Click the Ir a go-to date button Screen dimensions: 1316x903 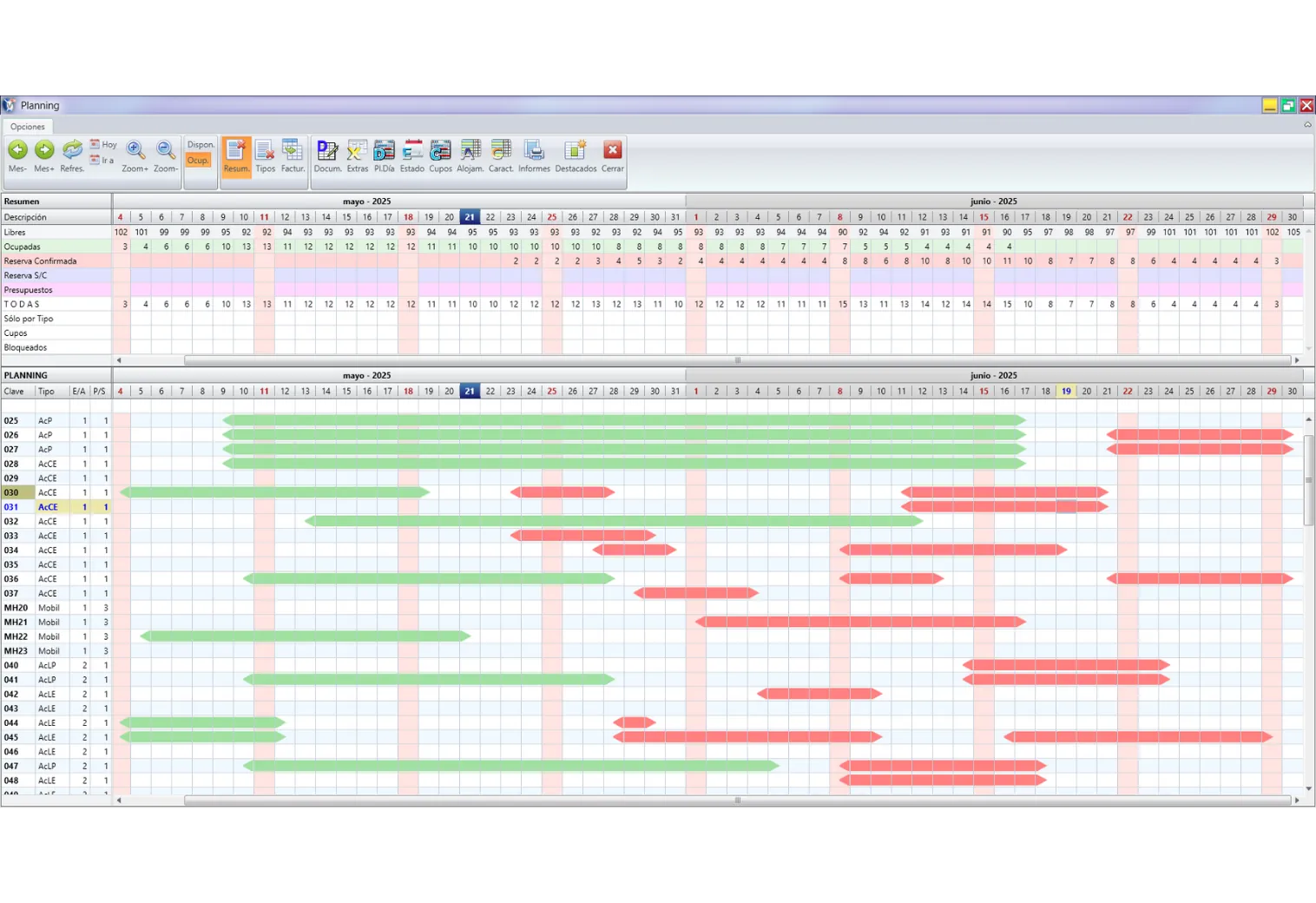point(102,161)
